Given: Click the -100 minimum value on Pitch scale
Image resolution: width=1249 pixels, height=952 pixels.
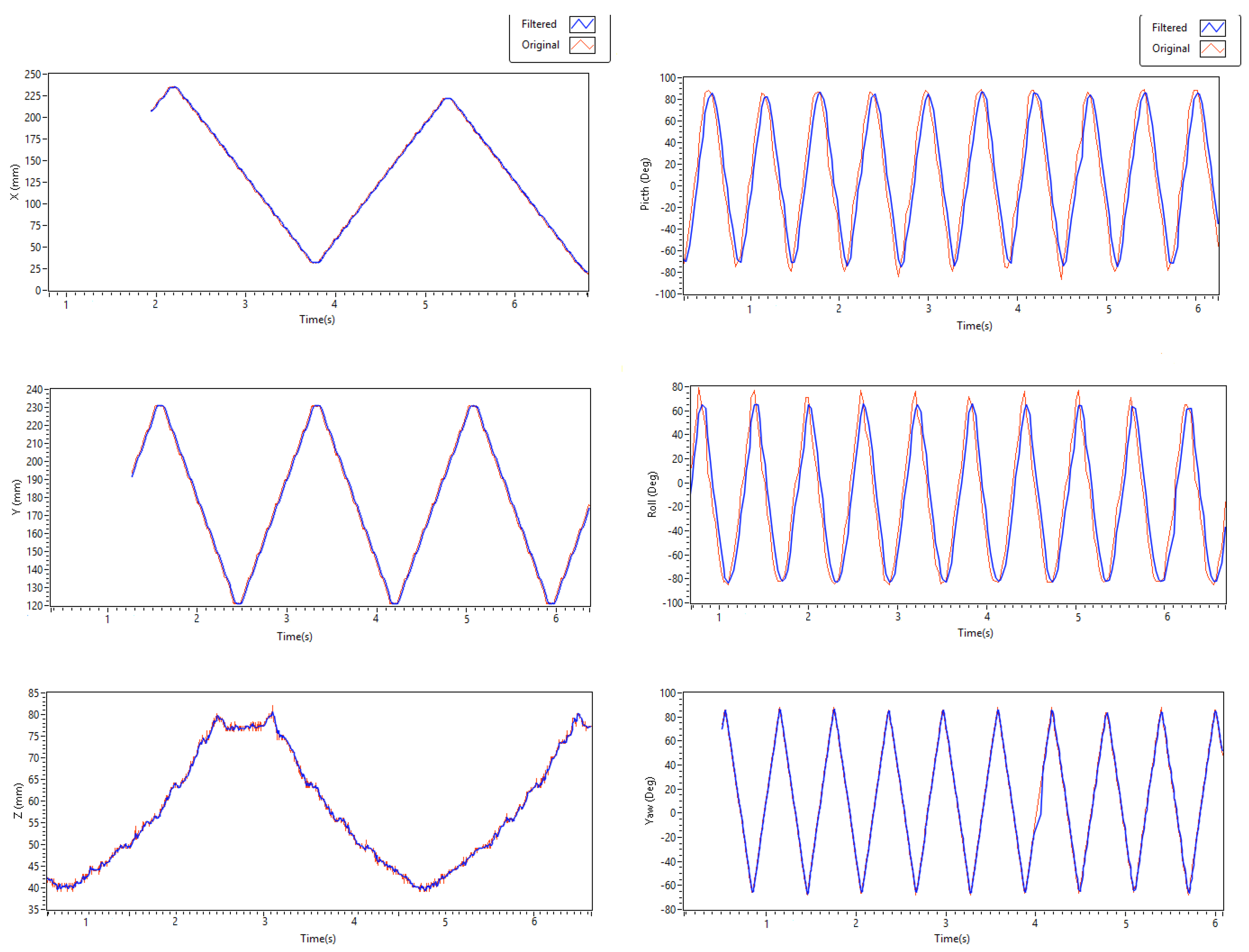Looking at the screenshot, I should tap(665, 294).
